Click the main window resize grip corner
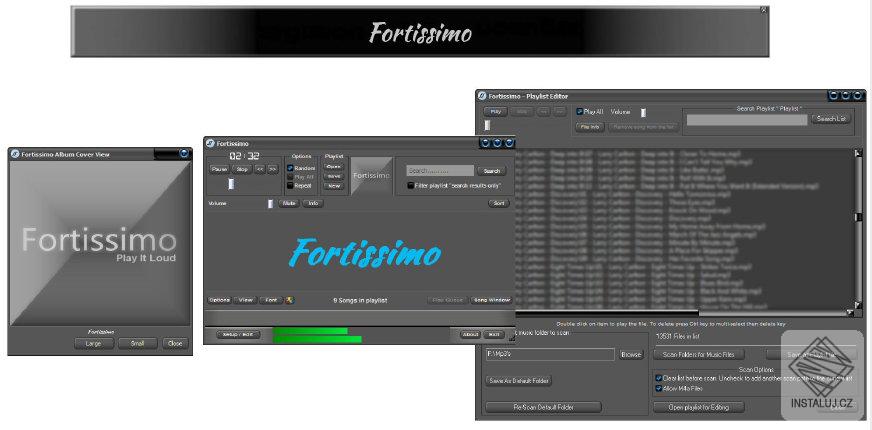The height and width of the screenshot is (430, 872). [511, 337]
